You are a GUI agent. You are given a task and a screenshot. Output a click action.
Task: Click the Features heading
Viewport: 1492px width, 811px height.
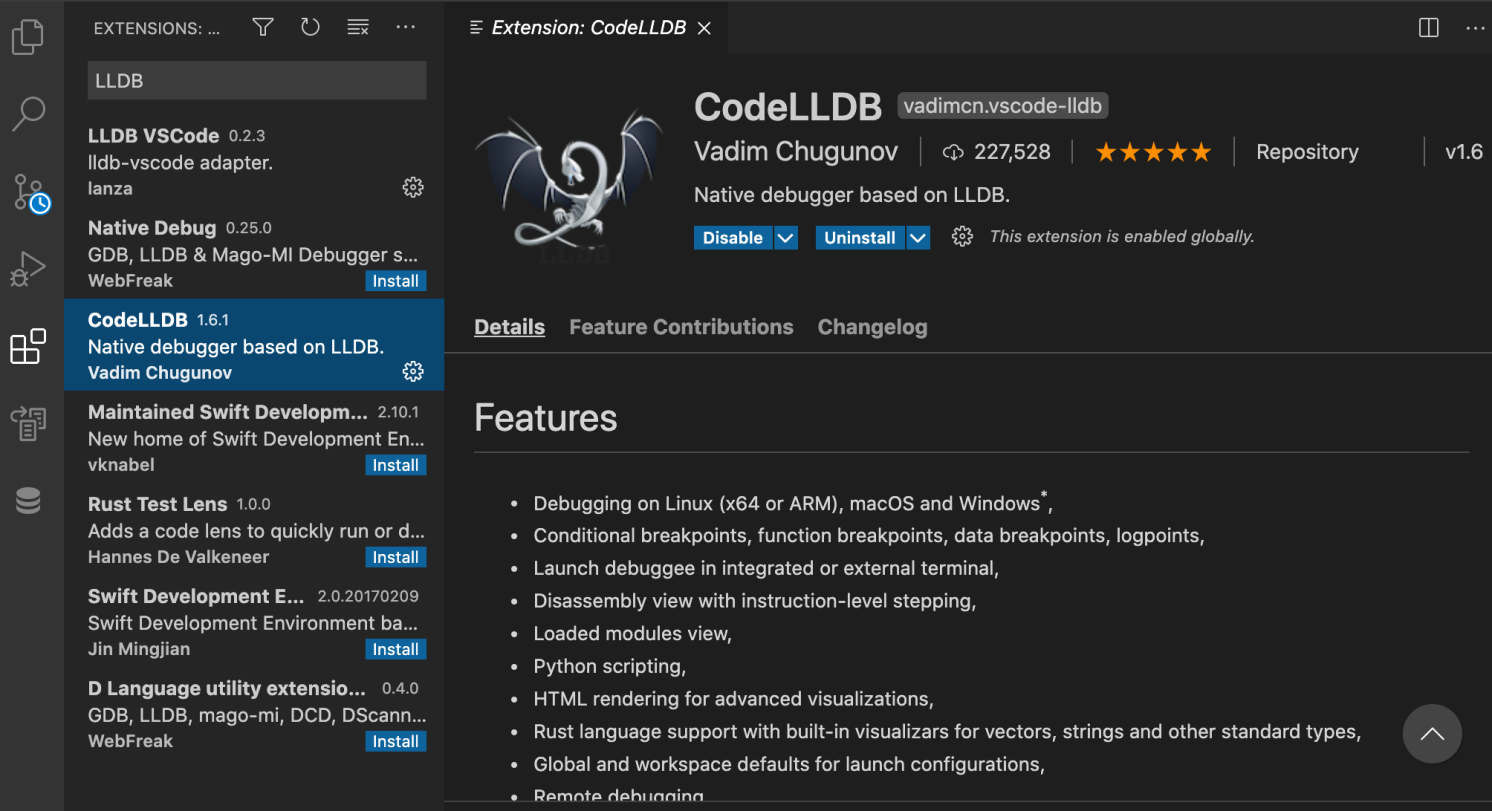point(546,417)
